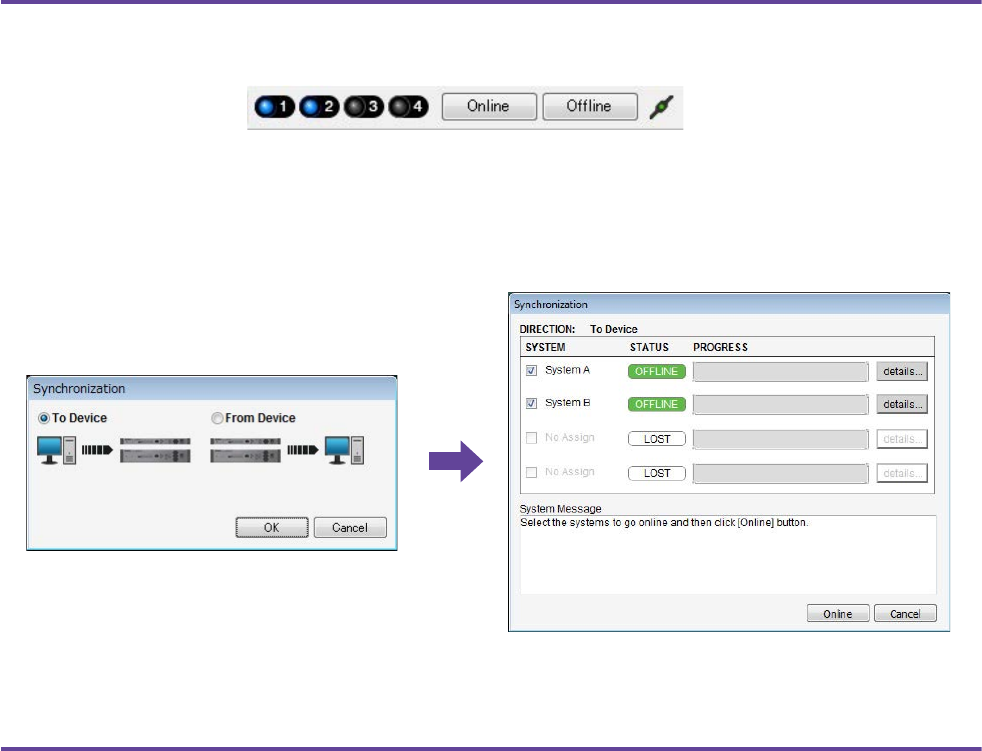Uncheck the System A checkbox

531,371
